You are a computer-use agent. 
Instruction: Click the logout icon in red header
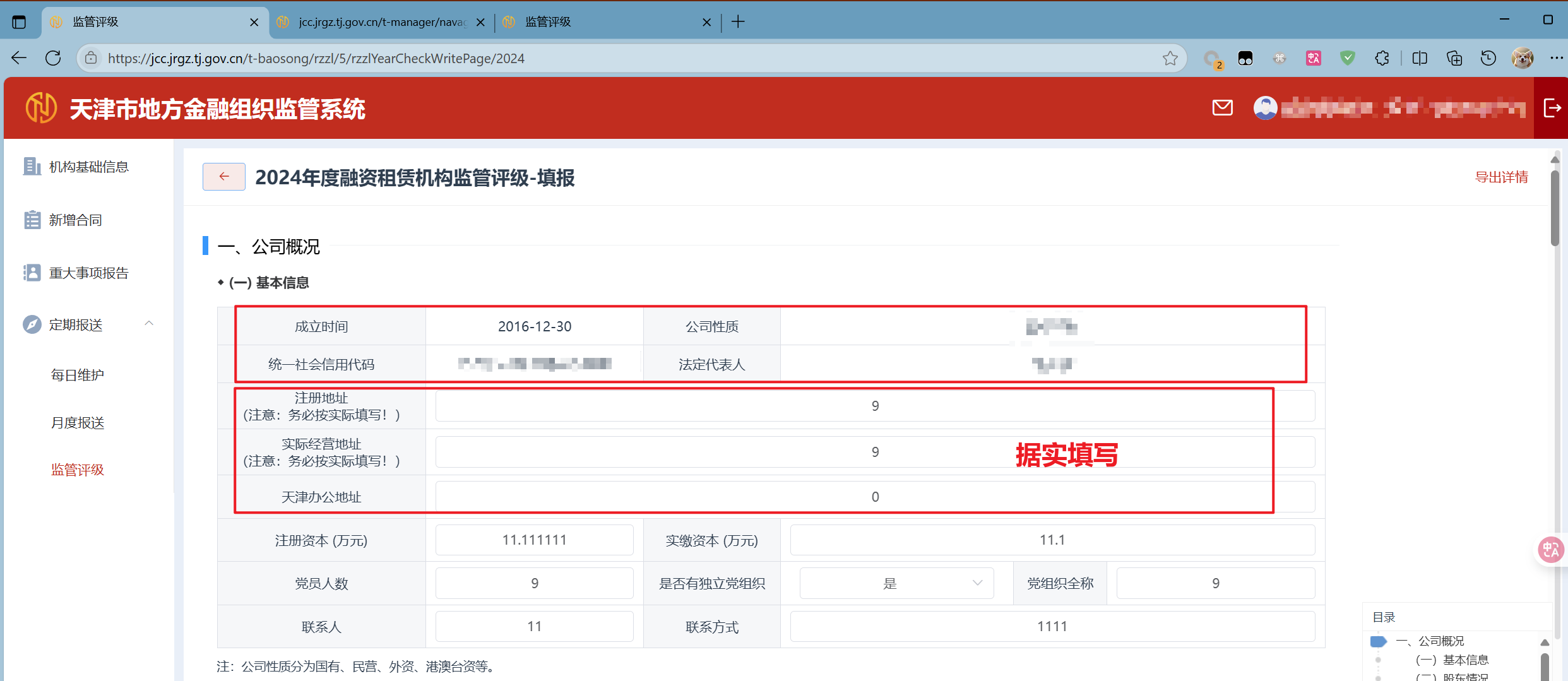coord(1552,108)
